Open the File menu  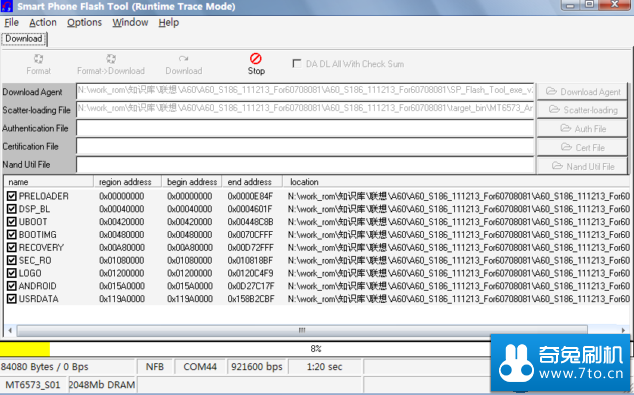point(11,23)
